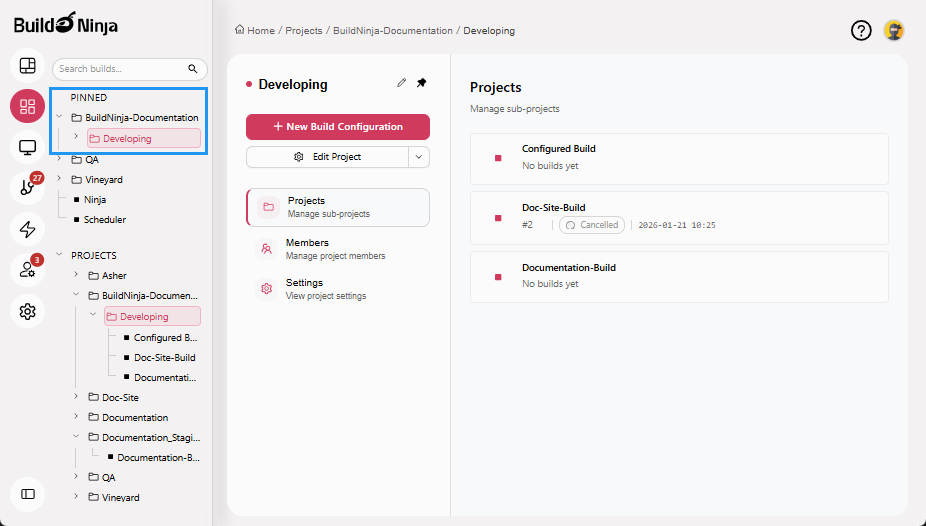Open the settings gear icon in sidebar
This screenshot has width=926, height=526.
[28, 311]
